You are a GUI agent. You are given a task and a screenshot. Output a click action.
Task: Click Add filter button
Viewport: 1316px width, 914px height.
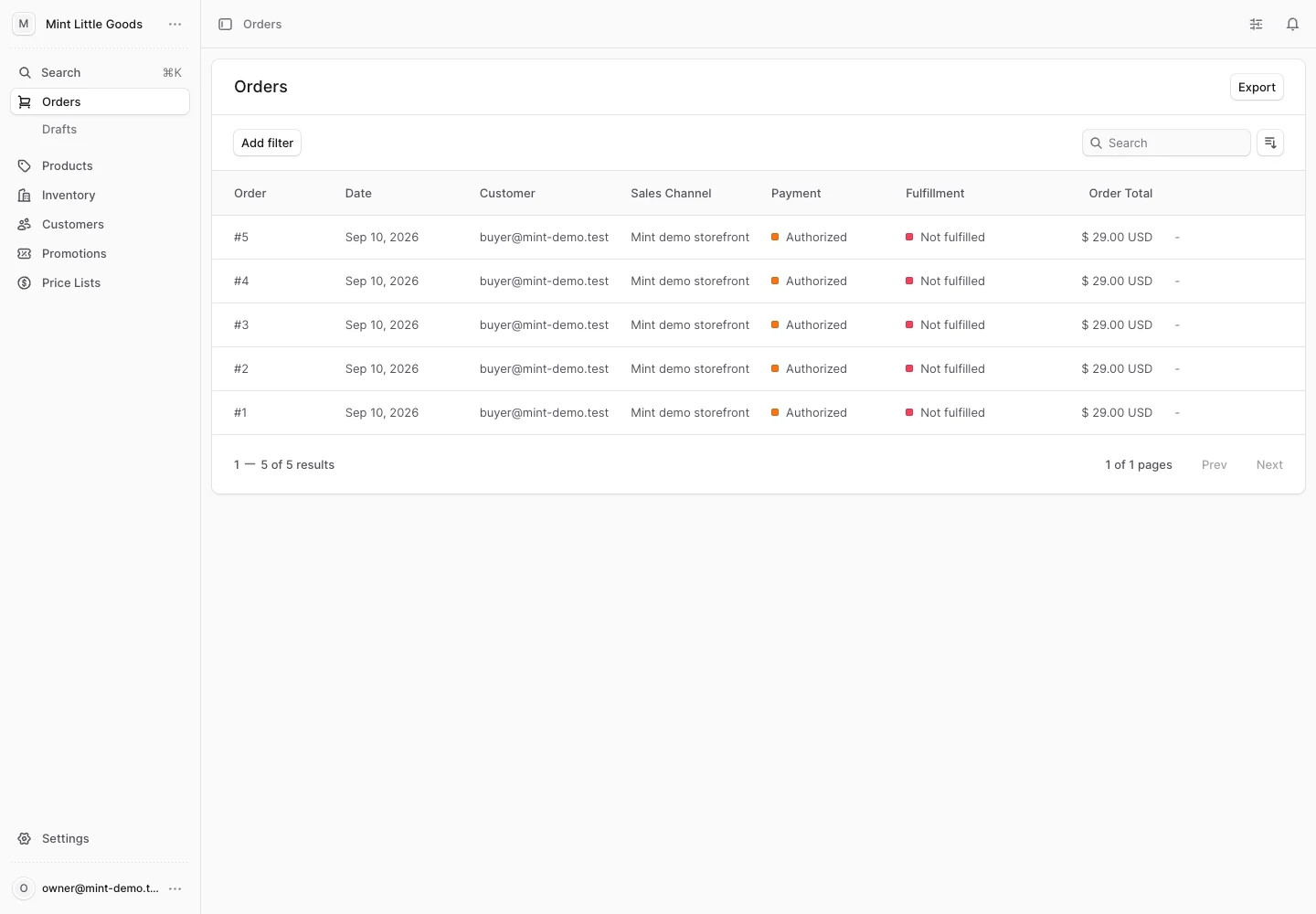pos(267,143)
